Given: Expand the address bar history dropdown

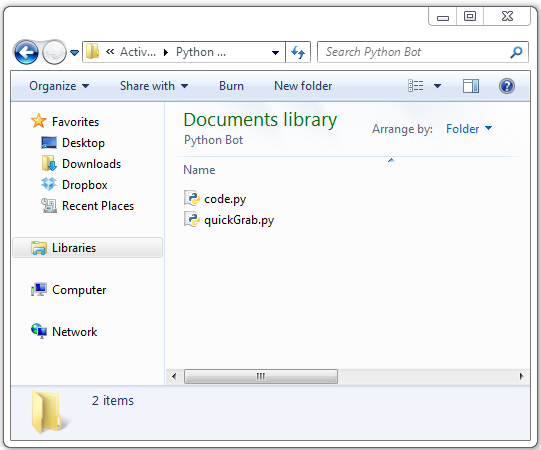Looking at the screenshot, I should point(275,53).
